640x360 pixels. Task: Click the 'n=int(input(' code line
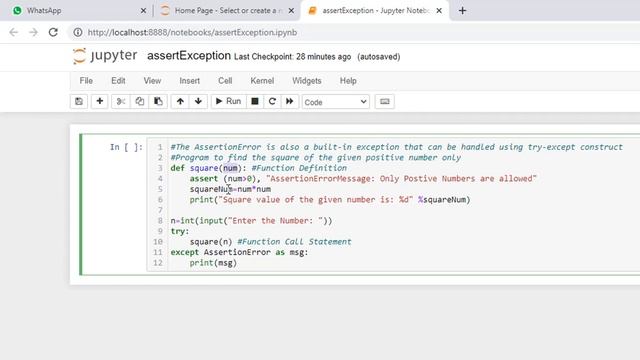251,221
